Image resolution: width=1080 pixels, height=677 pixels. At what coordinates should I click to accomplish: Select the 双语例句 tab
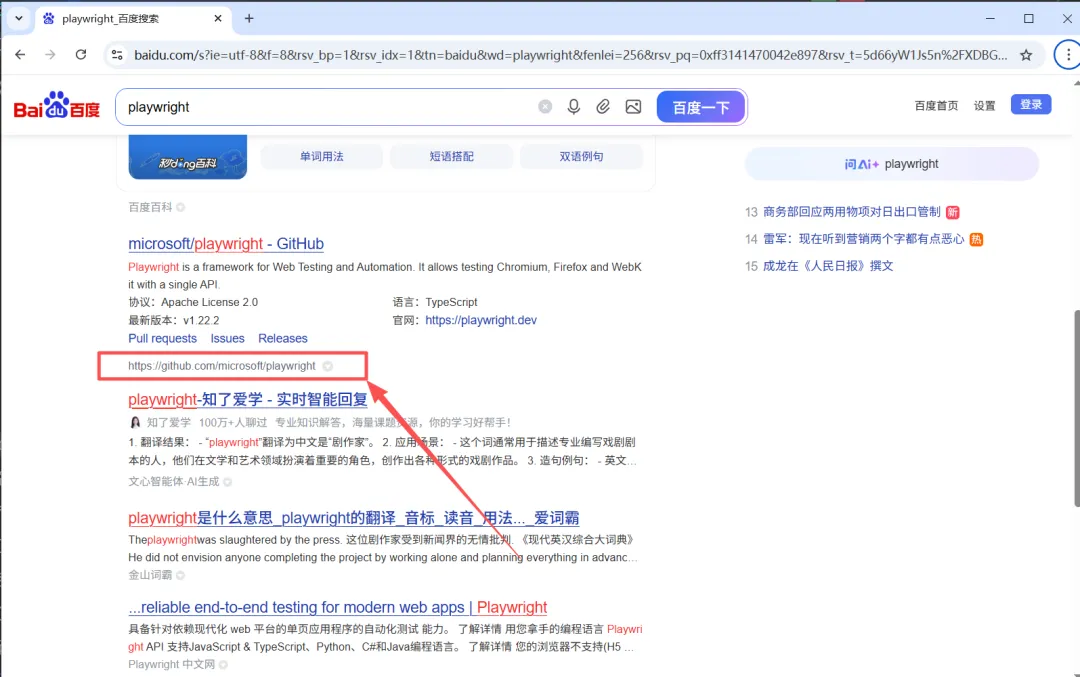pos(581,156)
